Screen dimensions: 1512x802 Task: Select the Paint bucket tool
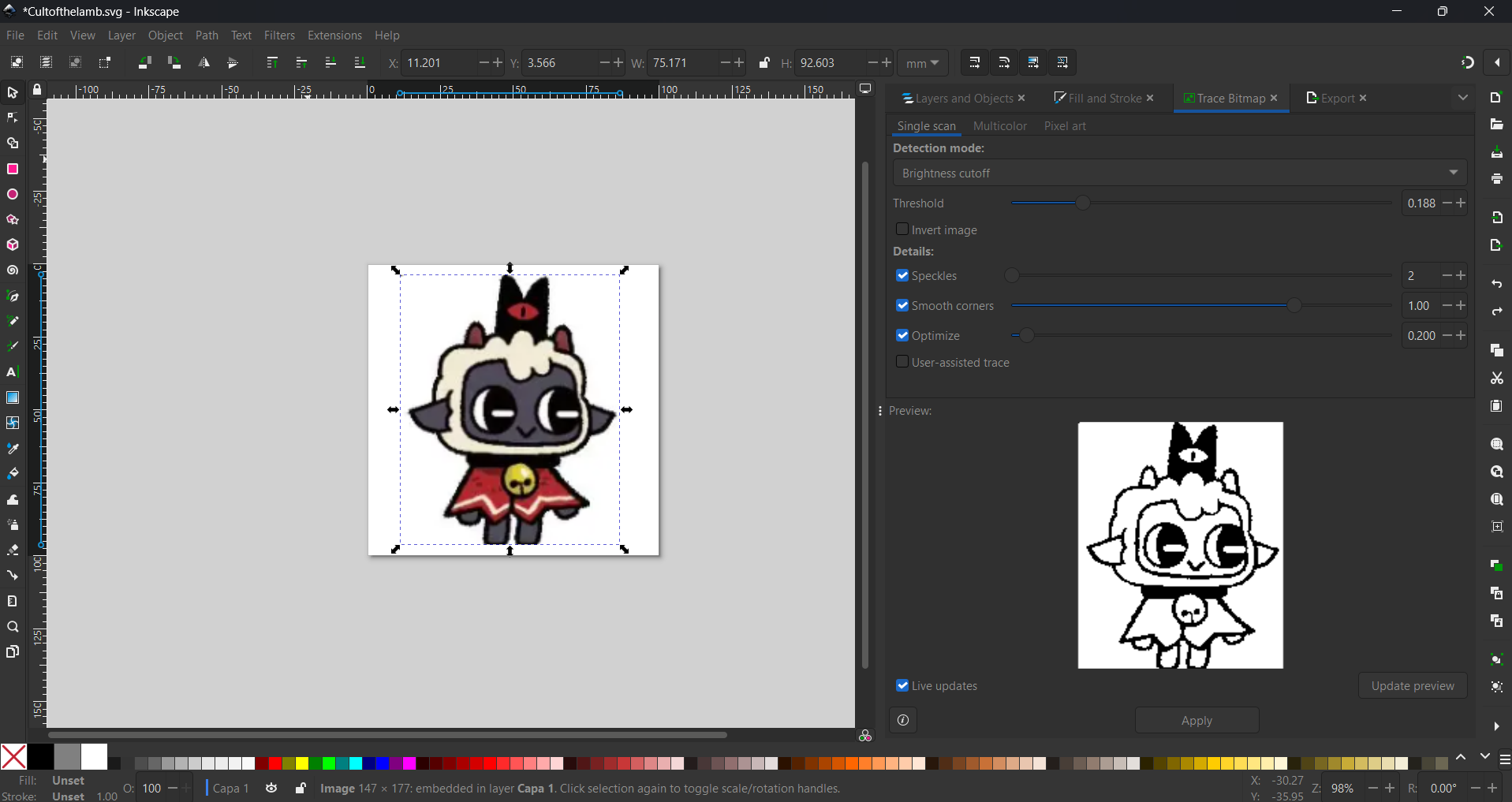pyautogui.click(x=13, y=473)
